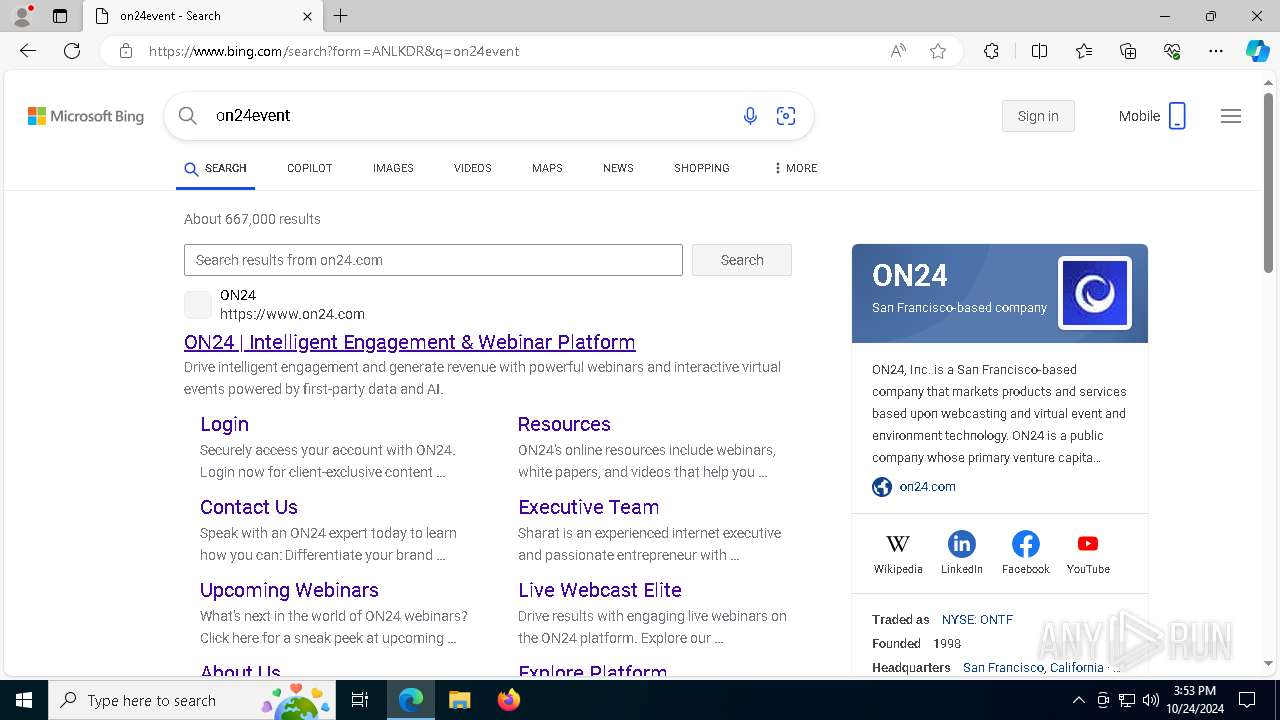Open the Favorites list icon

click(1084, 51)
